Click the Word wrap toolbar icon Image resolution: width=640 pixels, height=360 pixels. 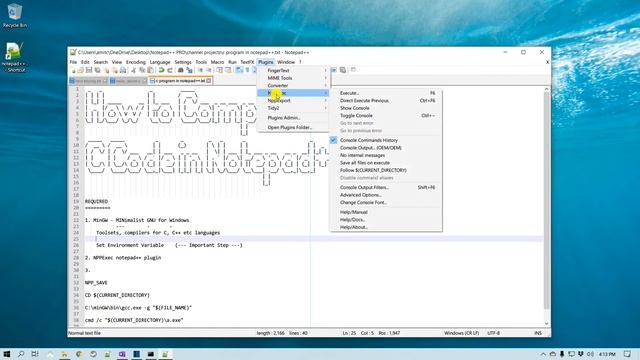click(239, 70)
